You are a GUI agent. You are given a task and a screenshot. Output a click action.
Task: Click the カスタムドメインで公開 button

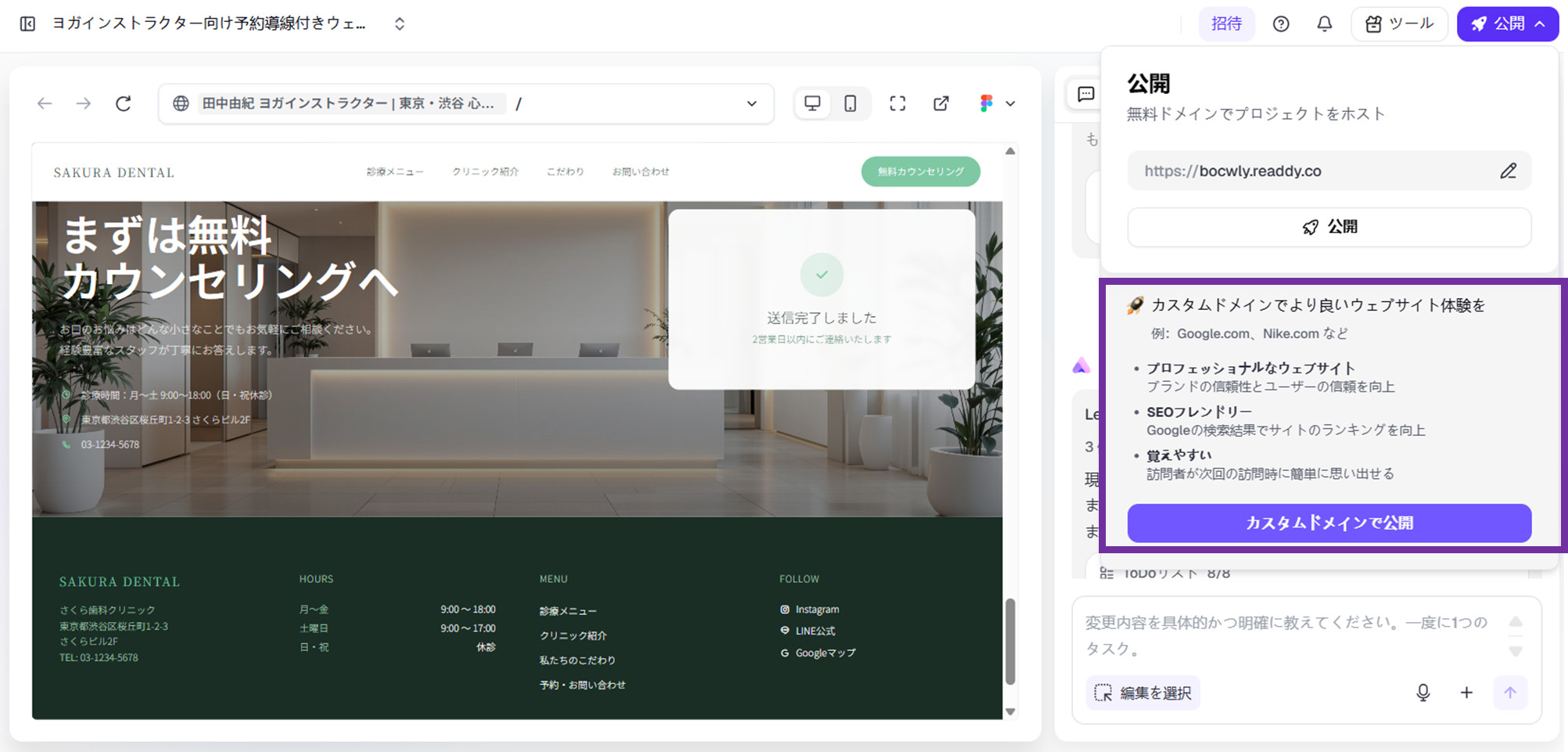(1329, 523)
